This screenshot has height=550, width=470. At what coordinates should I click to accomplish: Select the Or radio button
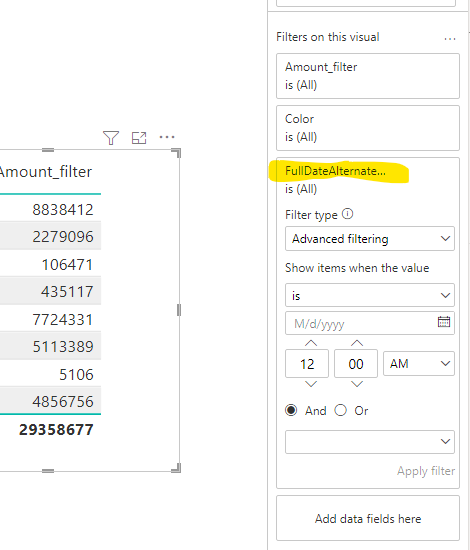tap(341, 410)
